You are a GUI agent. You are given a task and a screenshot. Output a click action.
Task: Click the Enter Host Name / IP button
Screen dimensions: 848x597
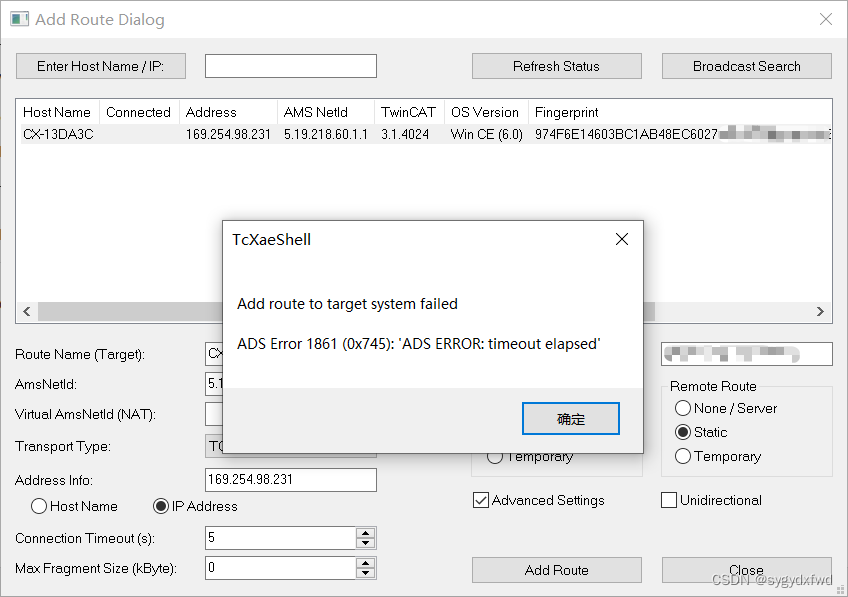coord(101,66)
